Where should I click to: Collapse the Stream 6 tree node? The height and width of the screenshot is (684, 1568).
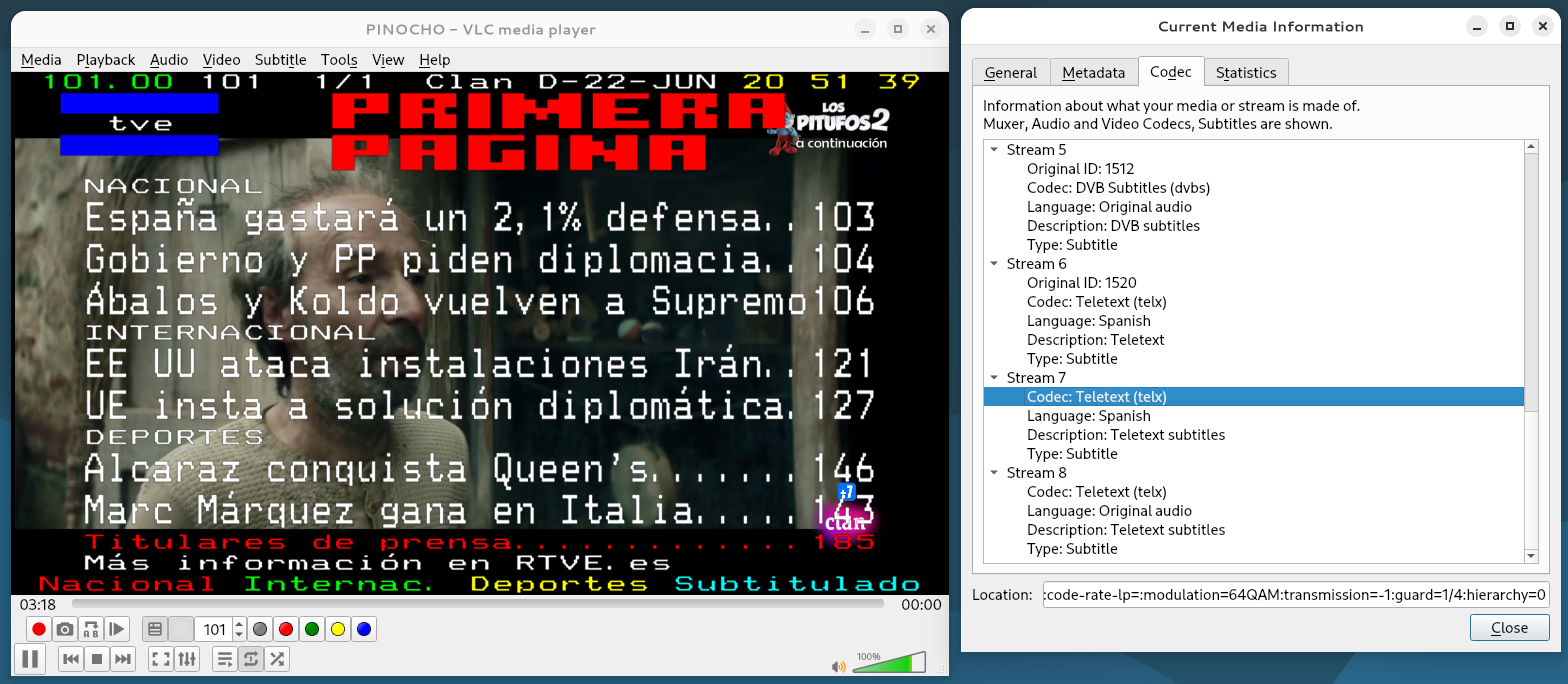point(994,264)
